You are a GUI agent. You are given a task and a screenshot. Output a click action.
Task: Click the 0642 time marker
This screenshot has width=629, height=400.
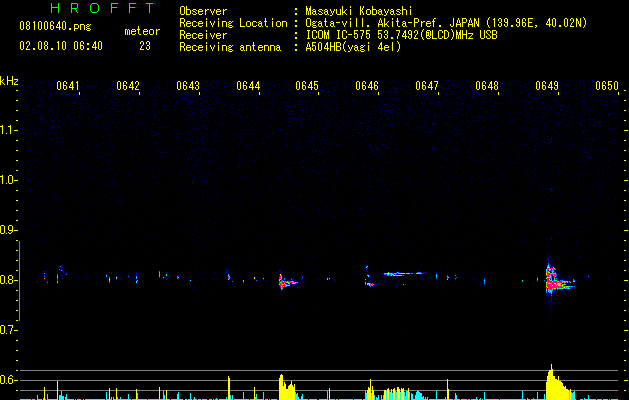click(128, 86)
